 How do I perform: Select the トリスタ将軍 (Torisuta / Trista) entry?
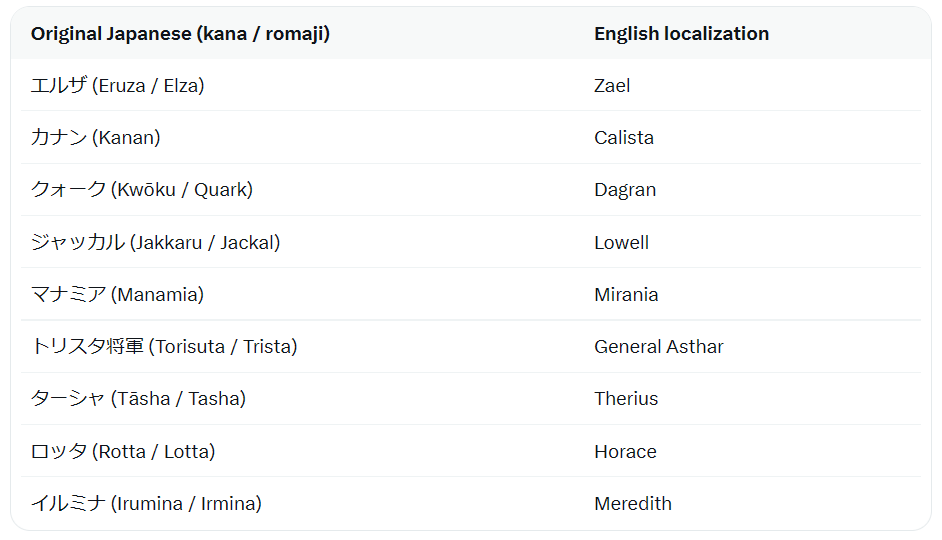point(164,347)
